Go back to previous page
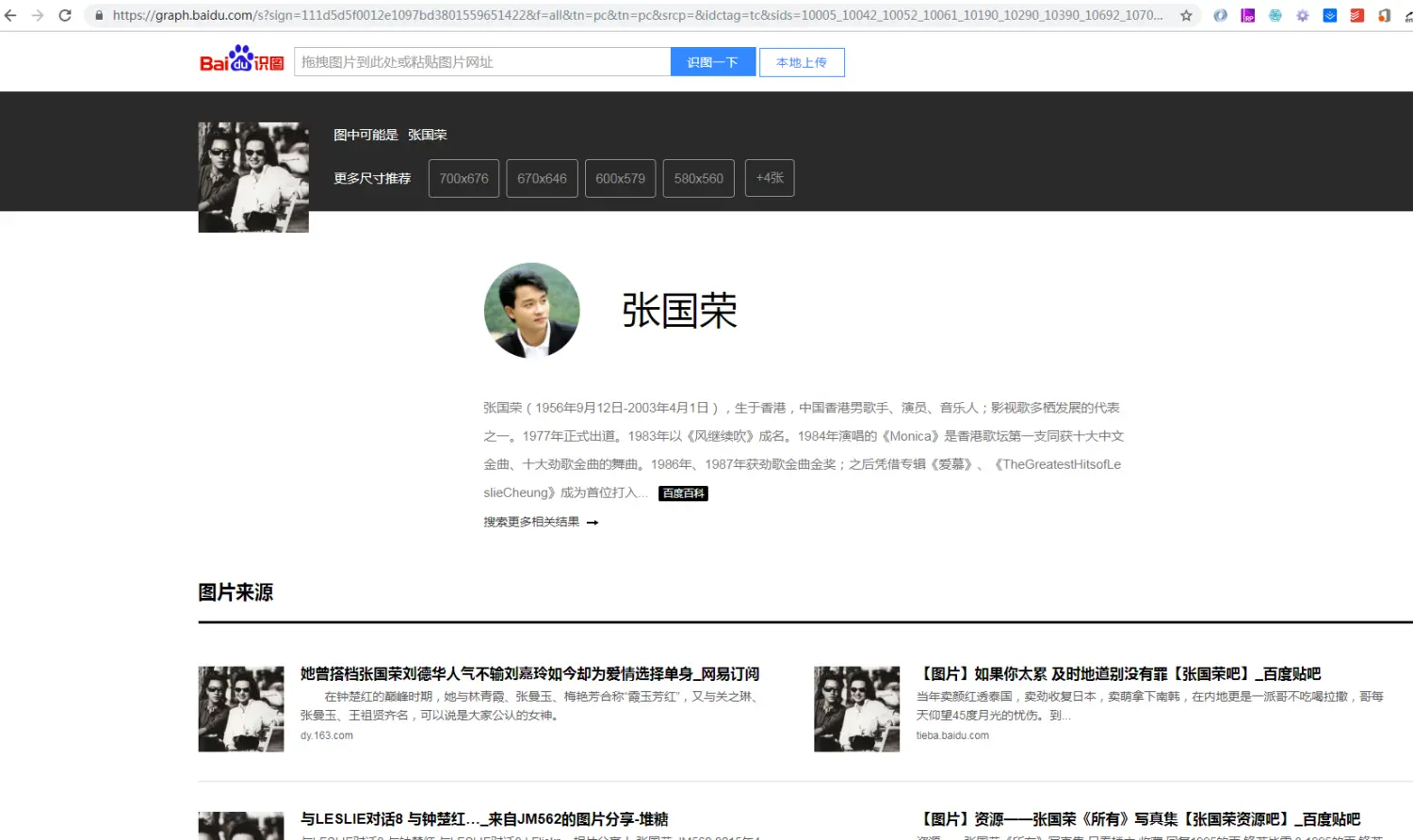The image size is (1413, 840). tap(11, 15)
